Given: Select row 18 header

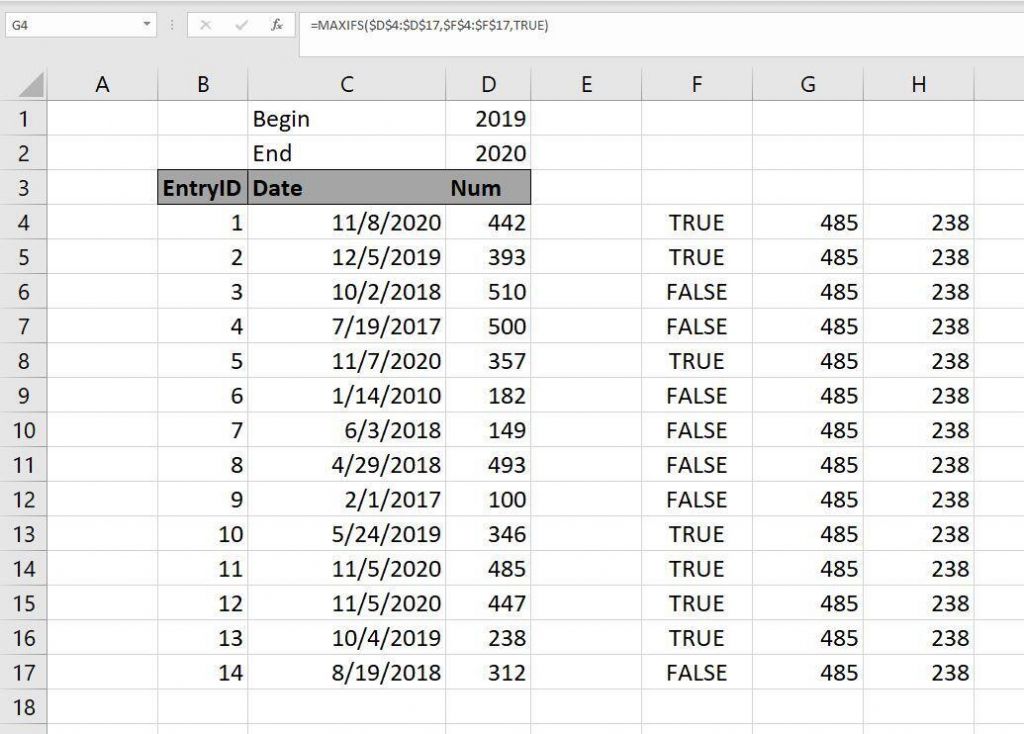Looking at the screenshot, I should coord(24,707).
